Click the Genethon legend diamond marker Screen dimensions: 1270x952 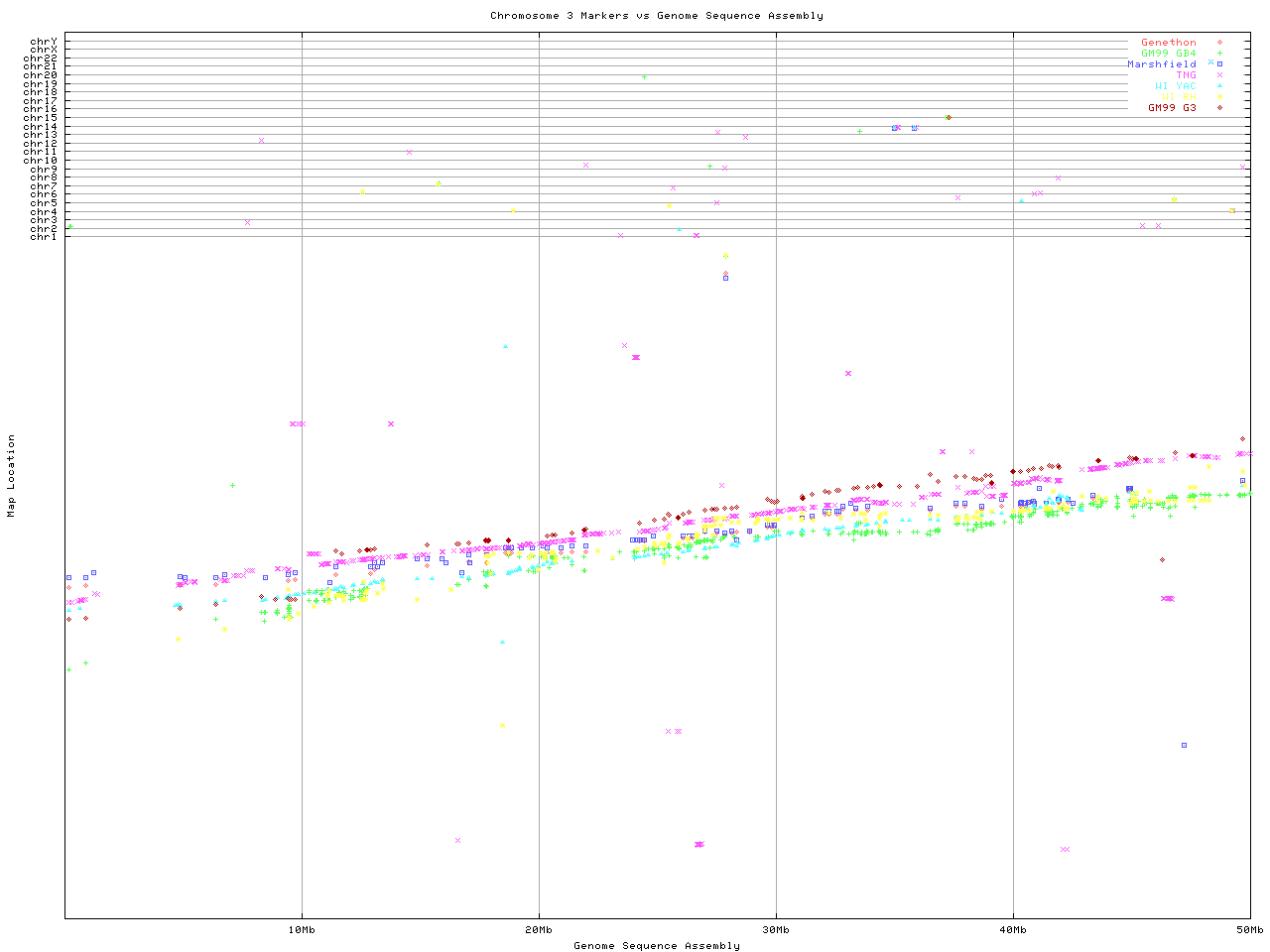(1219, 43)
